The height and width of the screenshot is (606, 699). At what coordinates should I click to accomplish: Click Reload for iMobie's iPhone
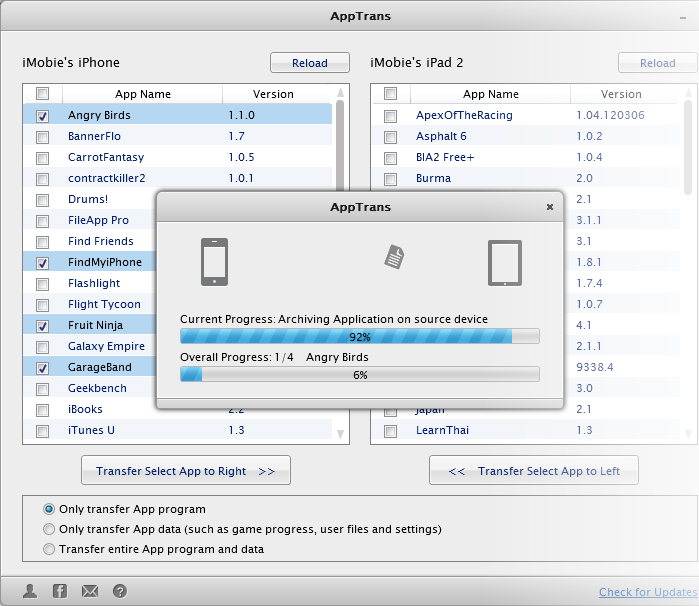[310, 63]
